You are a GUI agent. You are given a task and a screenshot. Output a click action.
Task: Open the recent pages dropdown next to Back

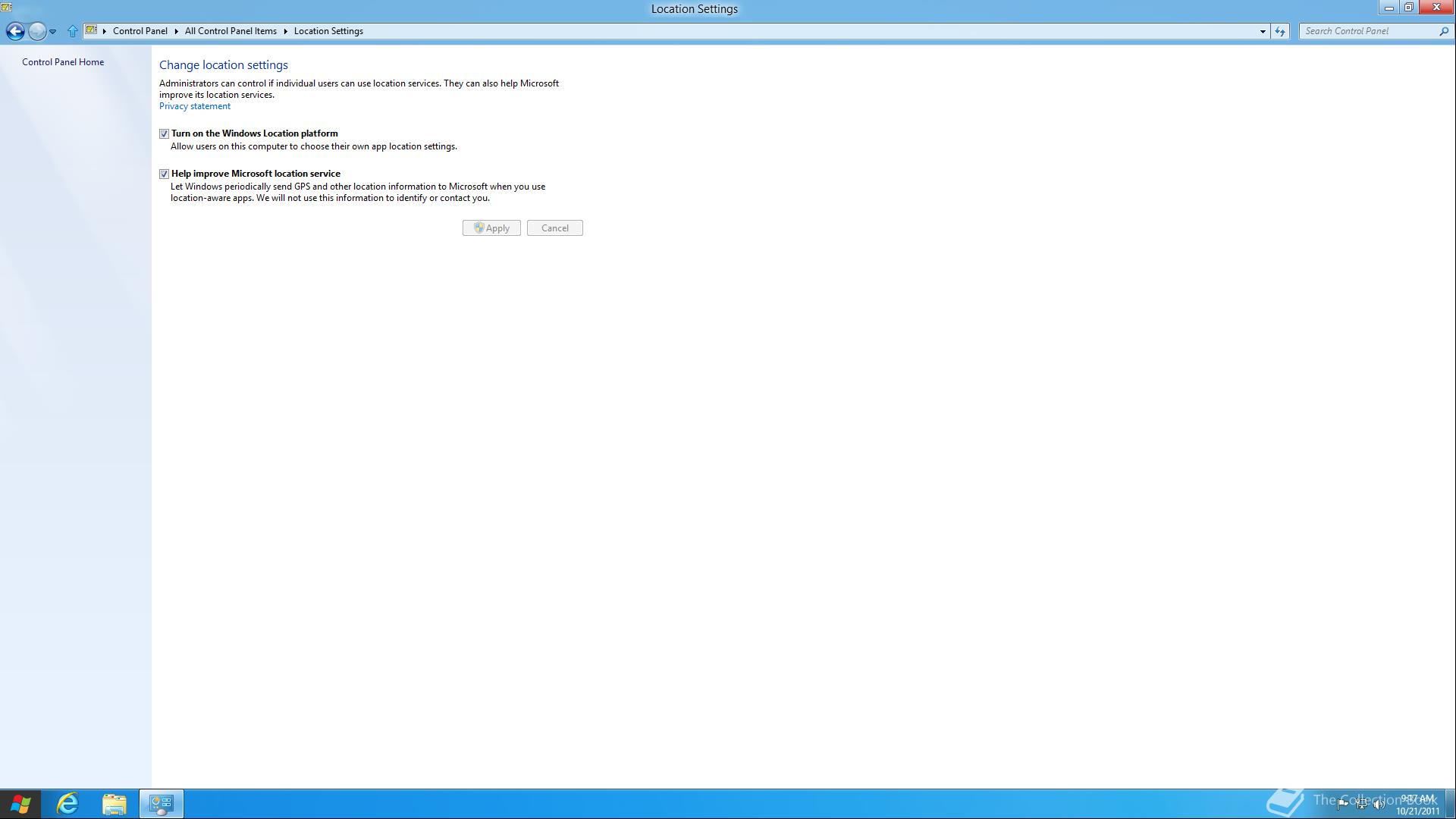point(52,31)
